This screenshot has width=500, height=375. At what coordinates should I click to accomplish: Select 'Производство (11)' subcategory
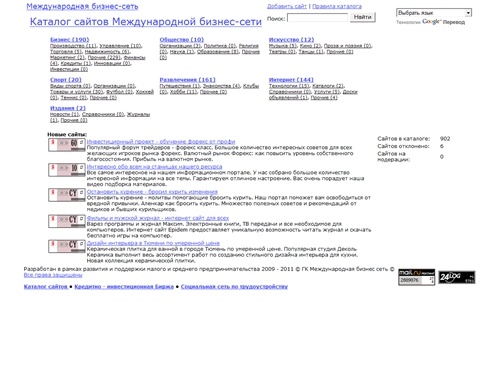(73, 46)
